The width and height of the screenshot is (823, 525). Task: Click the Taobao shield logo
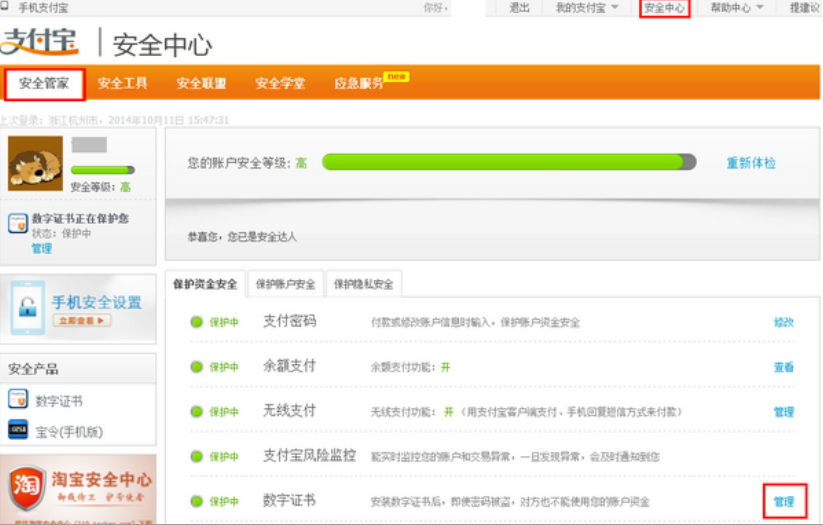point(26,487)
